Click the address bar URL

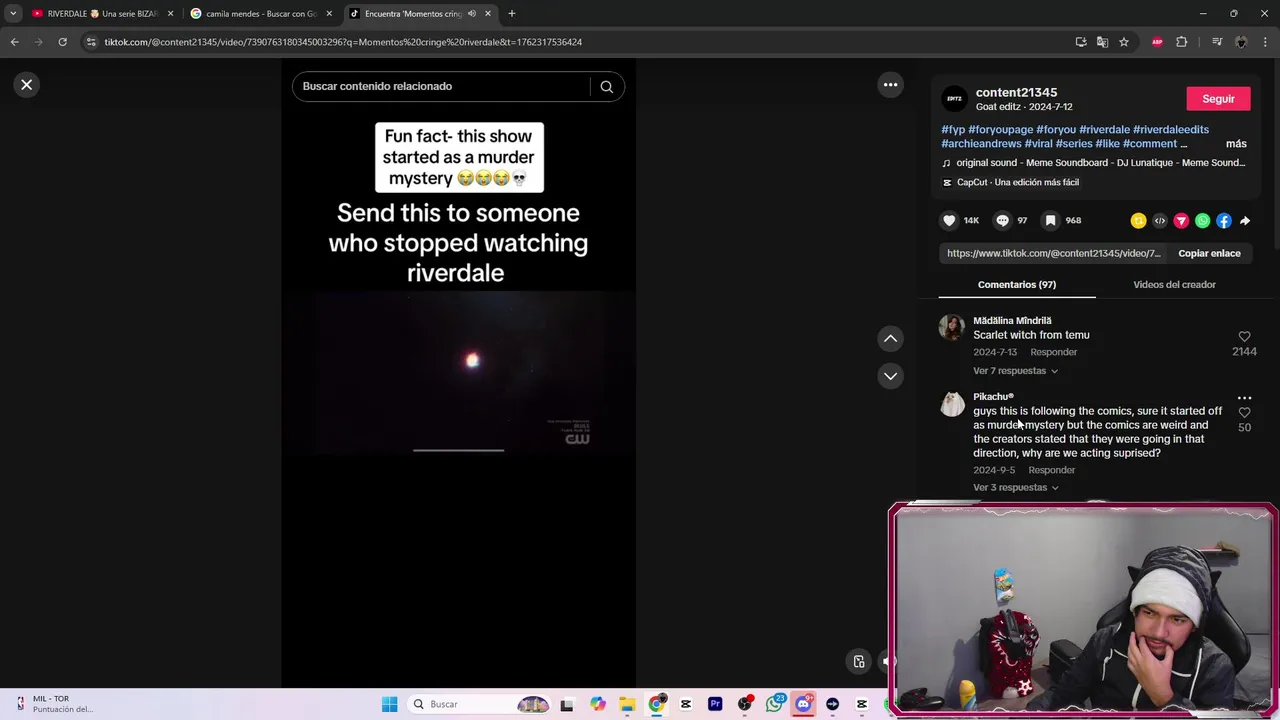click(343, 42)
